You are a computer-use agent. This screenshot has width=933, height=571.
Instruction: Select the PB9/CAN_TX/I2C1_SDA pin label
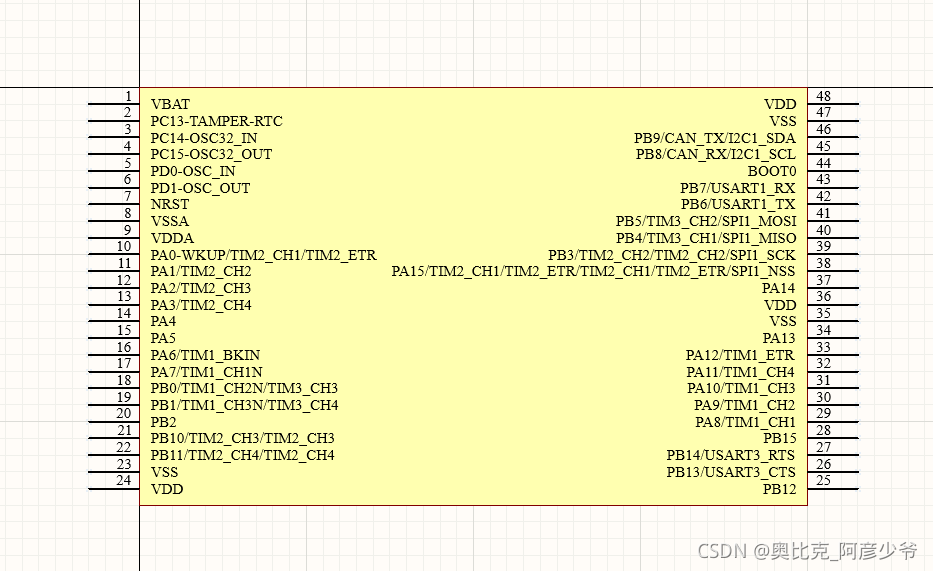point(715,138)
